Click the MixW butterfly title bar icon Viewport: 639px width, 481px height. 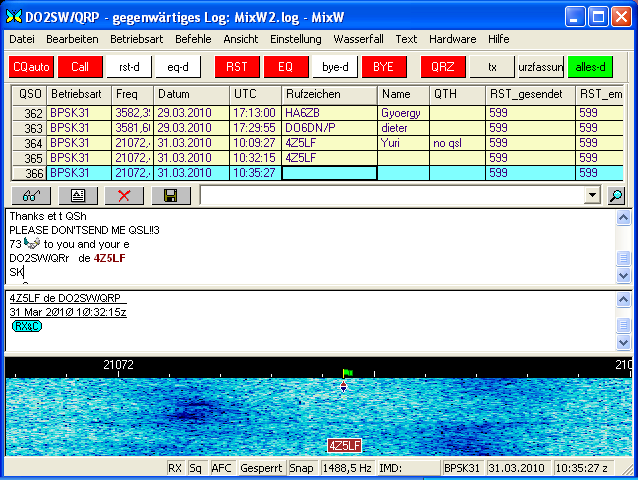point(13,17)
